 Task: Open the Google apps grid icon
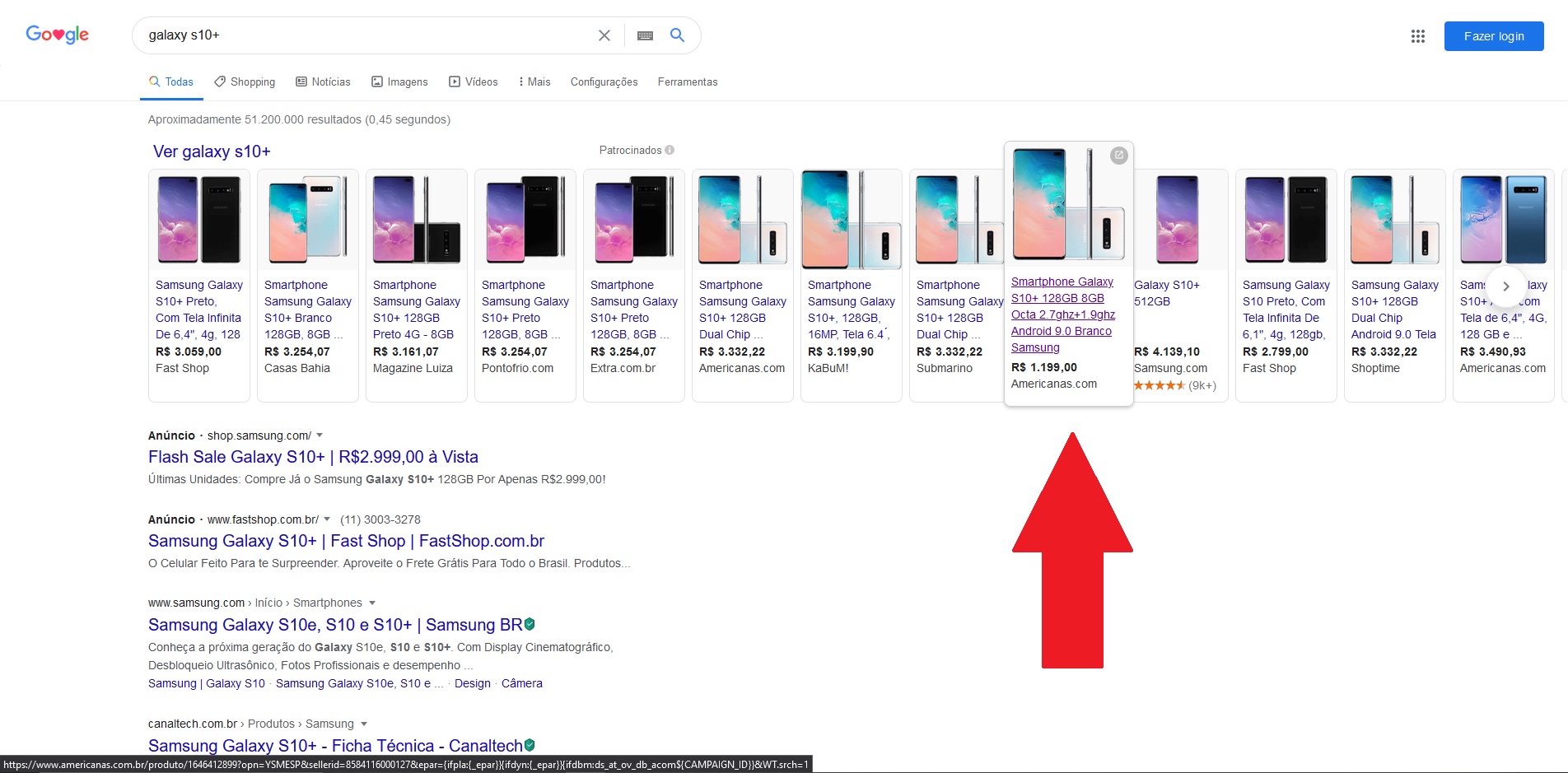[x=1418, y=36]
